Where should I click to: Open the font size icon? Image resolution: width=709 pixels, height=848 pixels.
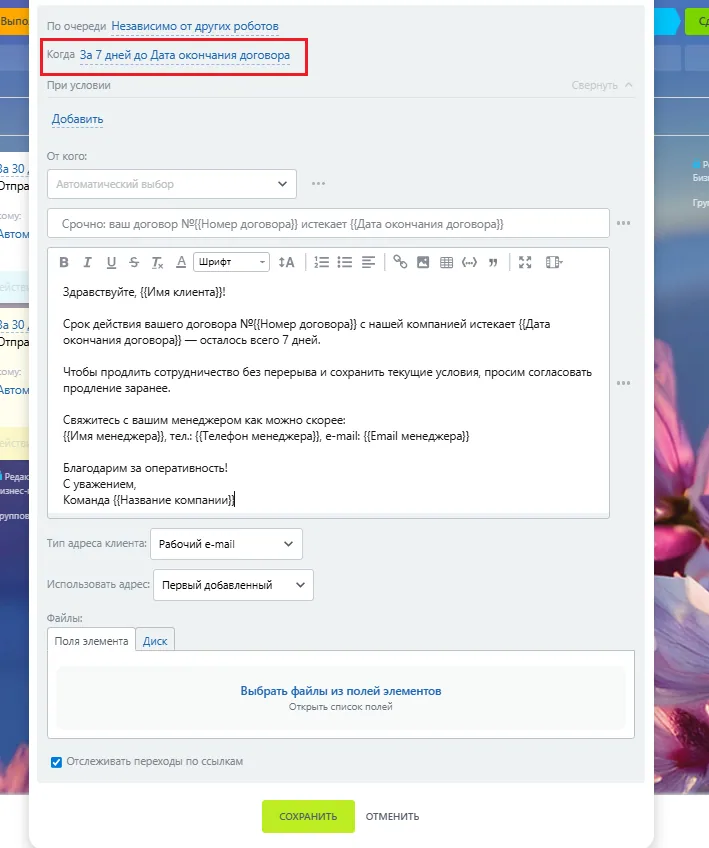coord(286,262)
